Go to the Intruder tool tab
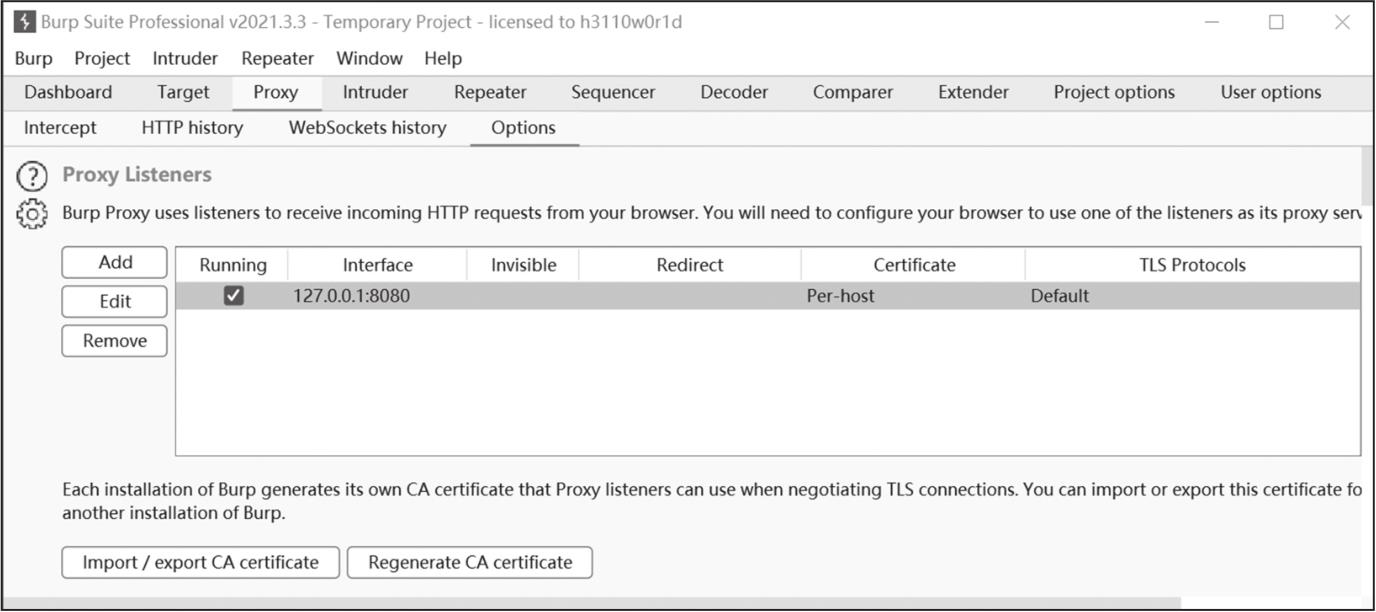The height and width of the screenshot is (612, 1376). [375, 92]
